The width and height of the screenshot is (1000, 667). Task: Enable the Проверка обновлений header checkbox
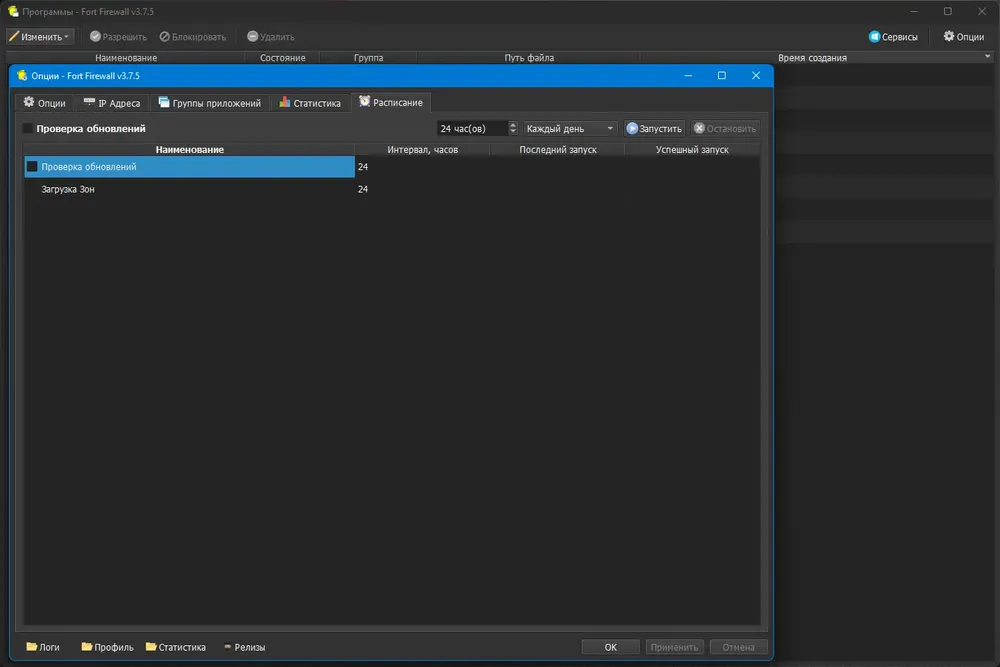pyautogui.click(x=27, y=128)
